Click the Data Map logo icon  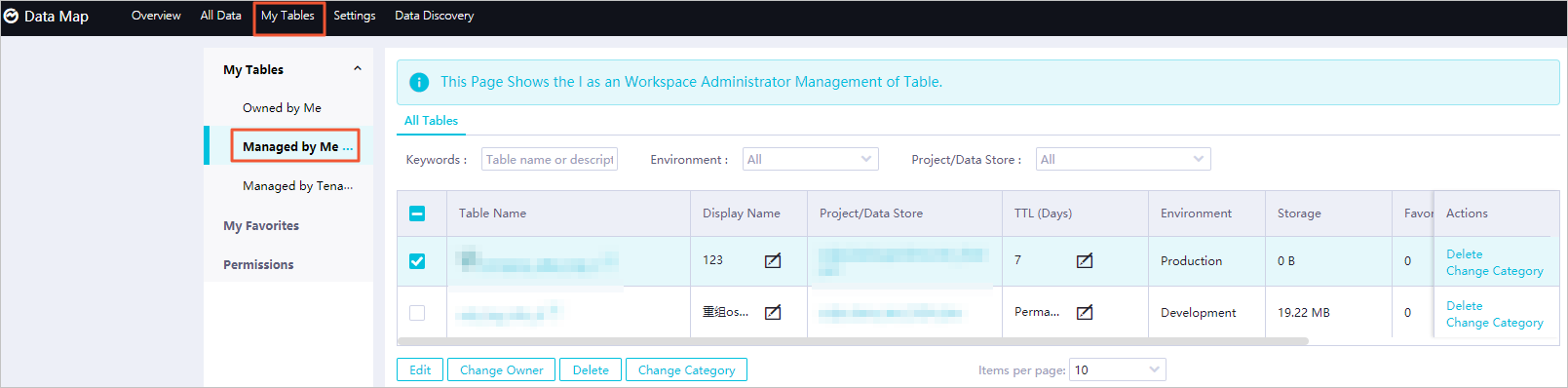click(12, 17)
